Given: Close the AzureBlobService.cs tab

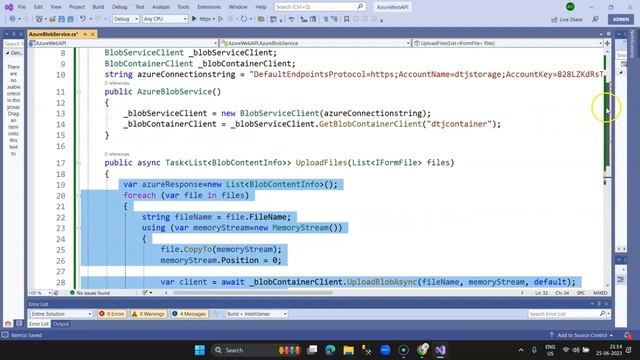Looking at the screenshot, I should [93, 34].
